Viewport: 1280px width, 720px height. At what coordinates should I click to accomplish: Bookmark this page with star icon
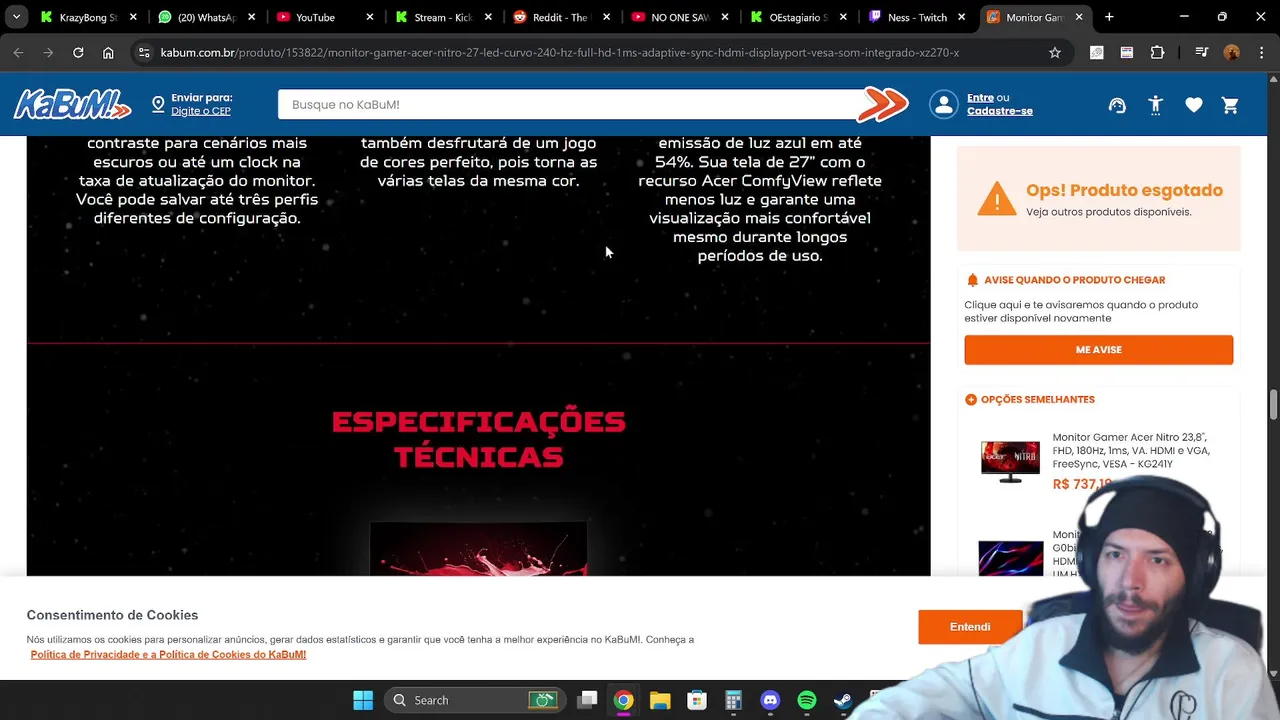(1055, 52)
